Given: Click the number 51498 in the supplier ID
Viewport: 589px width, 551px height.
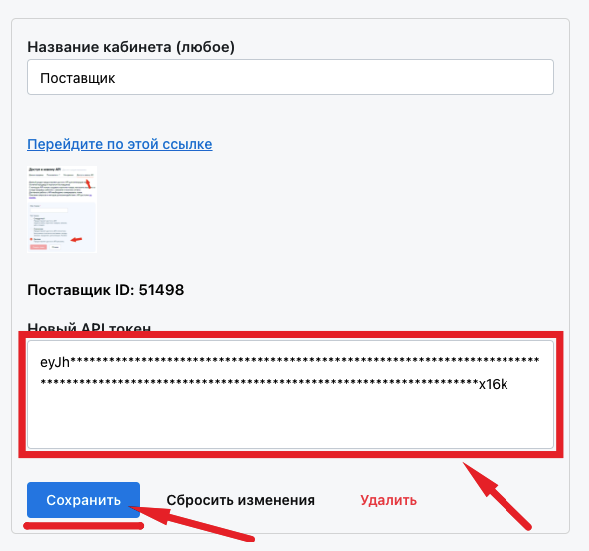Looking at the screenshot, I should pyautogui.click(x=162, y=290).
